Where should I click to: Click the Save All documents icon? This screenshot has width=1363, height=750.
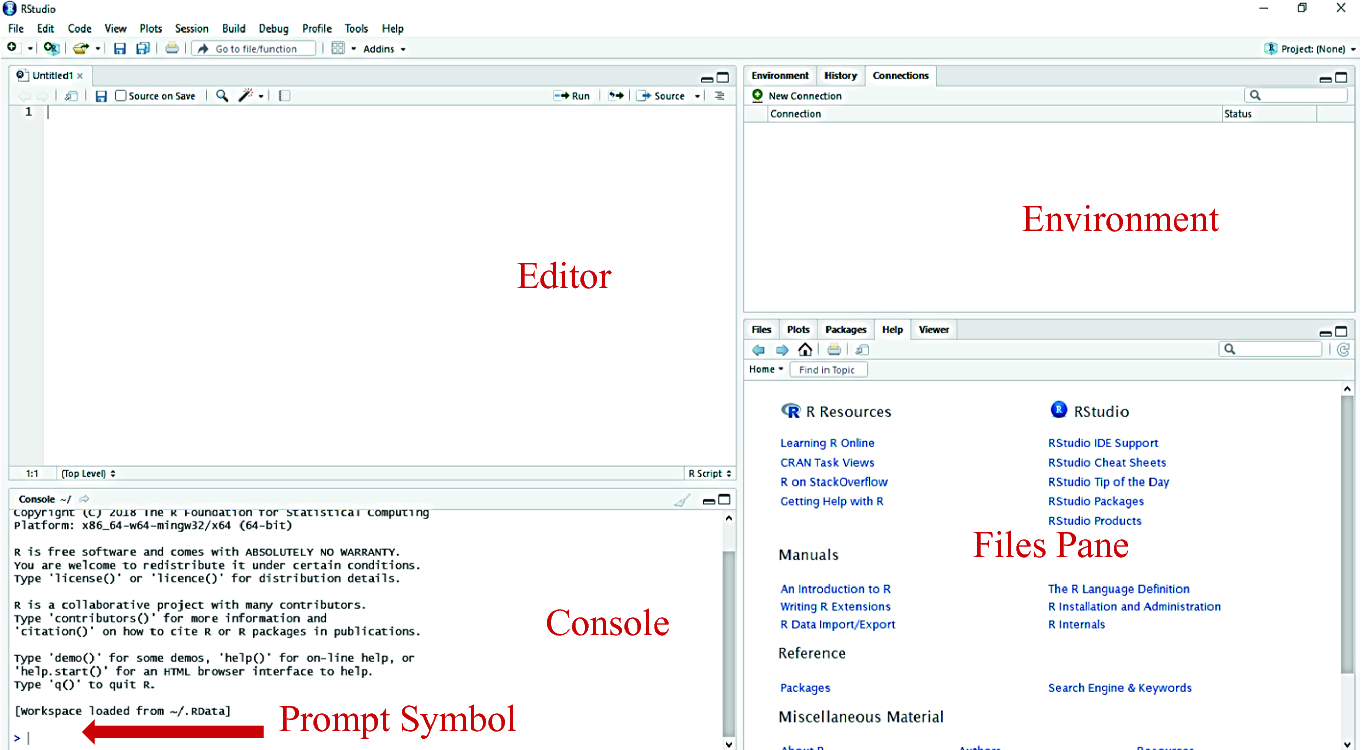click(143, 48)
